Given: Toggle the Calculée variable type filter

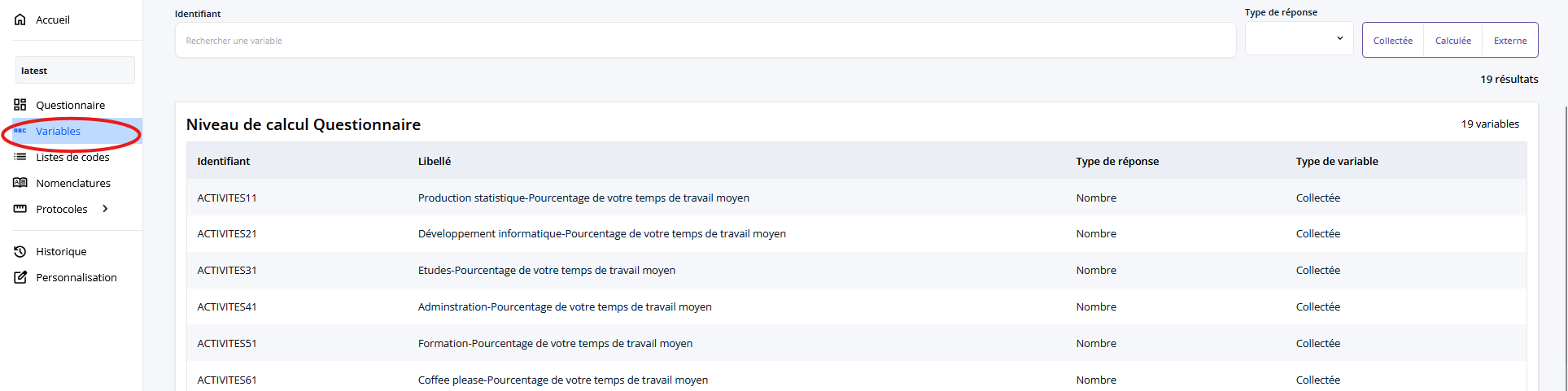Looking at the screenshot, I should click(1452, 41).
